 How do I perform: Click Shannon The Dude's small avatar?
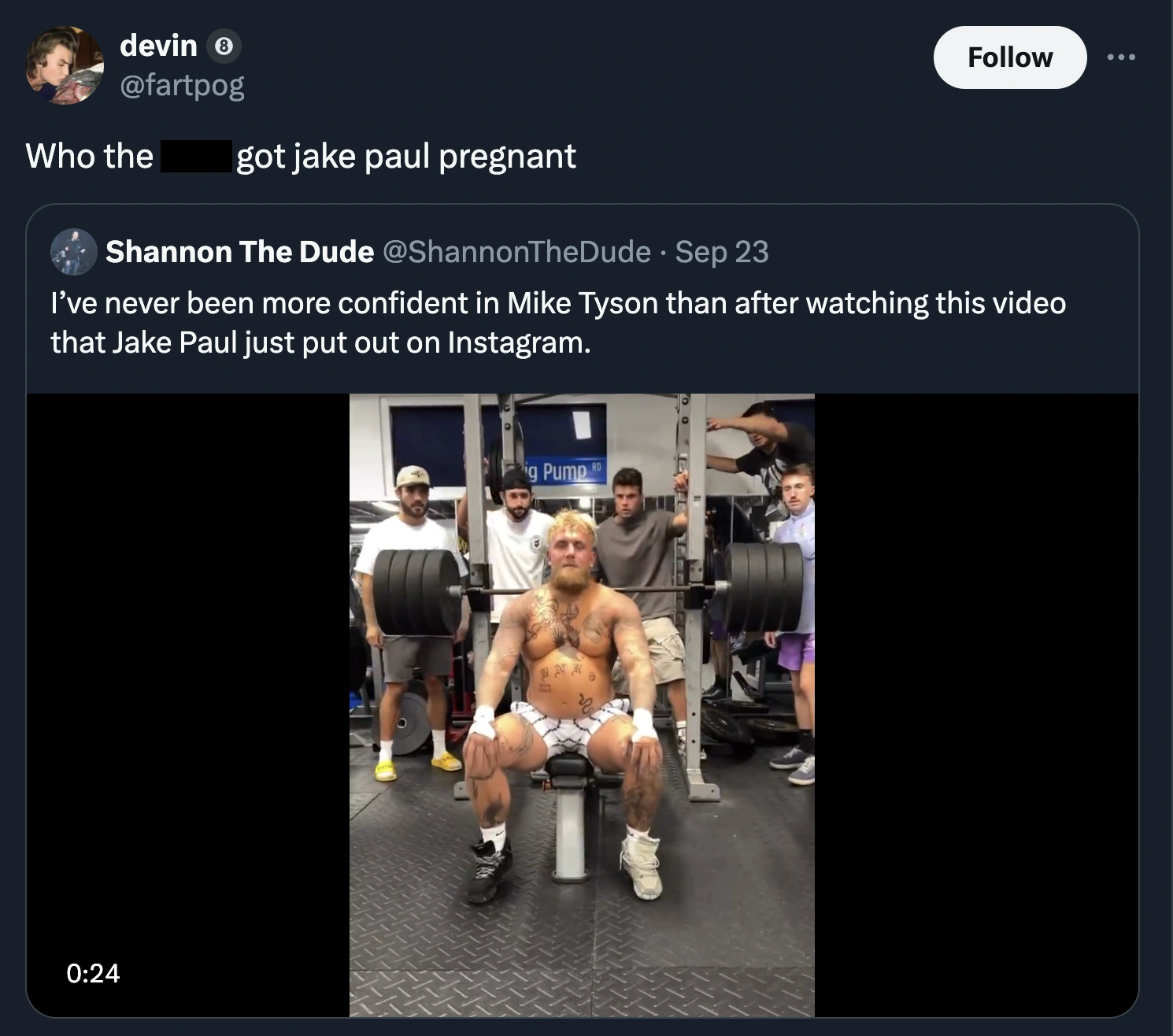tap(73, 252)
